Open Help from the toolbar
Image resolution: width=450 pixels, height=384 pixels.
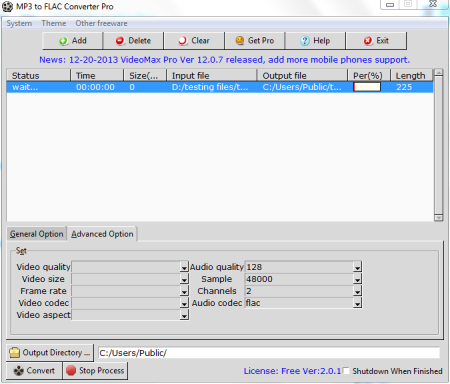[315, 41]
